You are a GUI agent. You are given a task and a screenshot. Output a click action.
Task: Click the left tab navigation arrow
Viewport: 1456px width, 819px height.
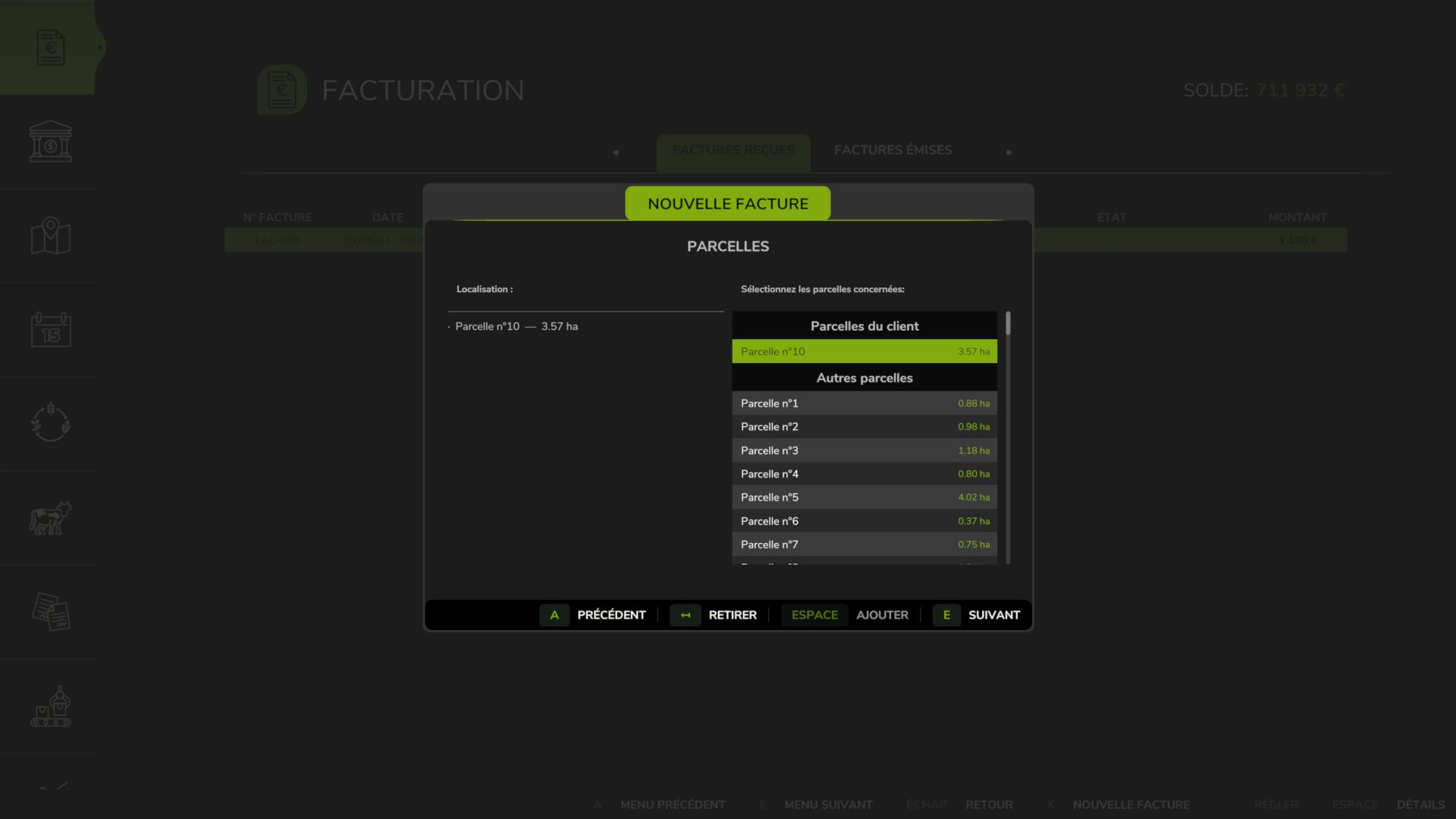[615, 152]
